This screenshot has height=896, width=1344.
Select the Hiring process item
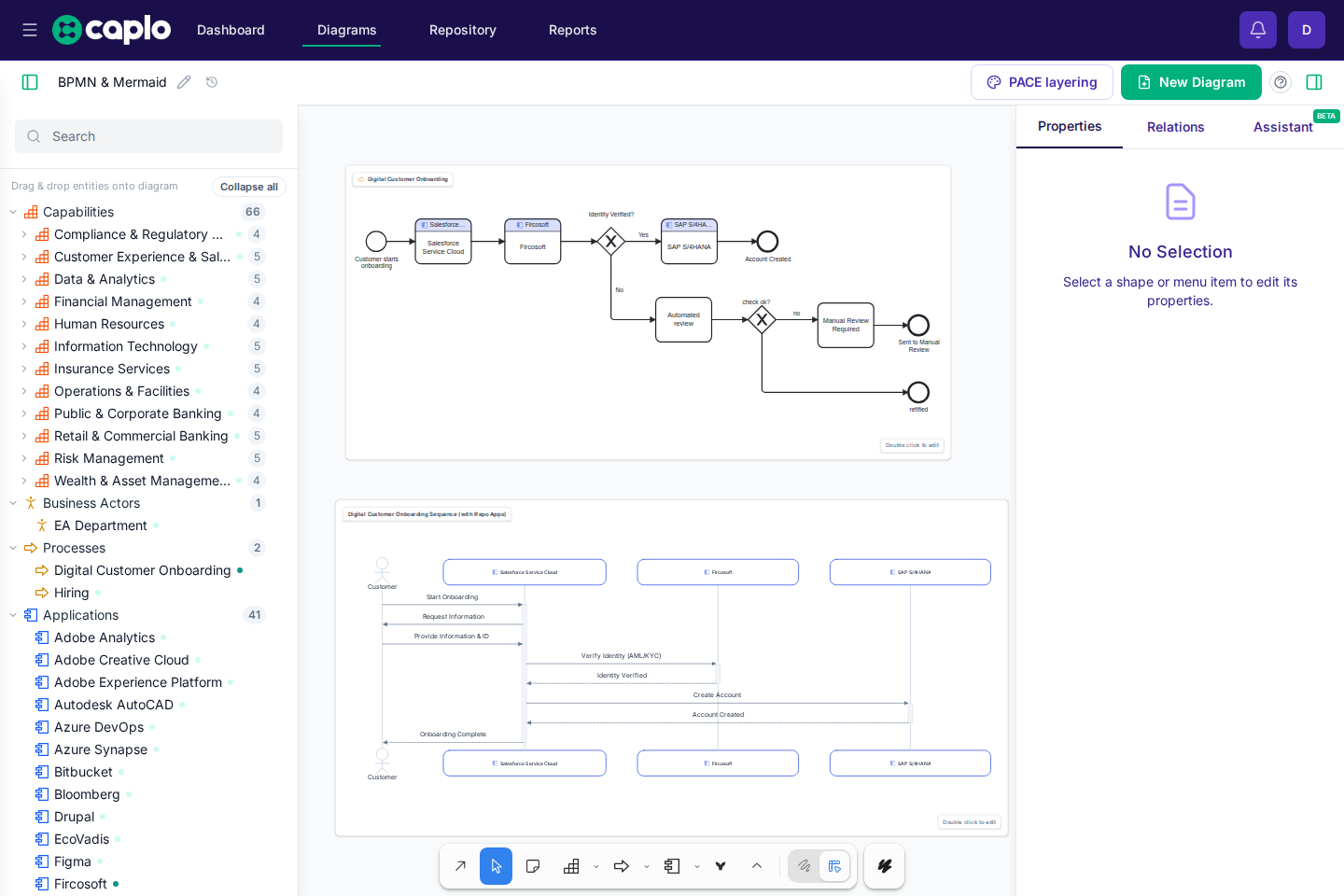coord(72,593)
